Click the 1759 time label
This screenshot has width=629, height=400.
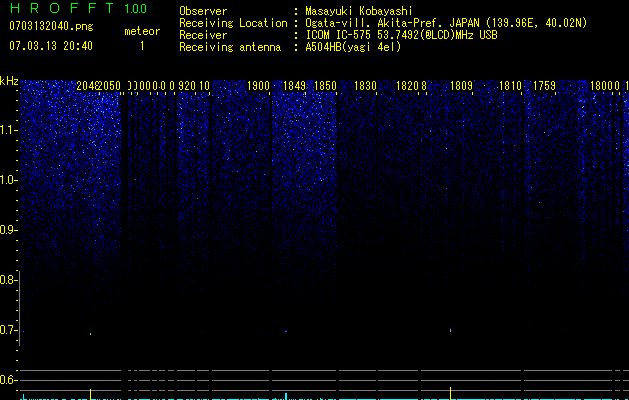tap(544, 86)
